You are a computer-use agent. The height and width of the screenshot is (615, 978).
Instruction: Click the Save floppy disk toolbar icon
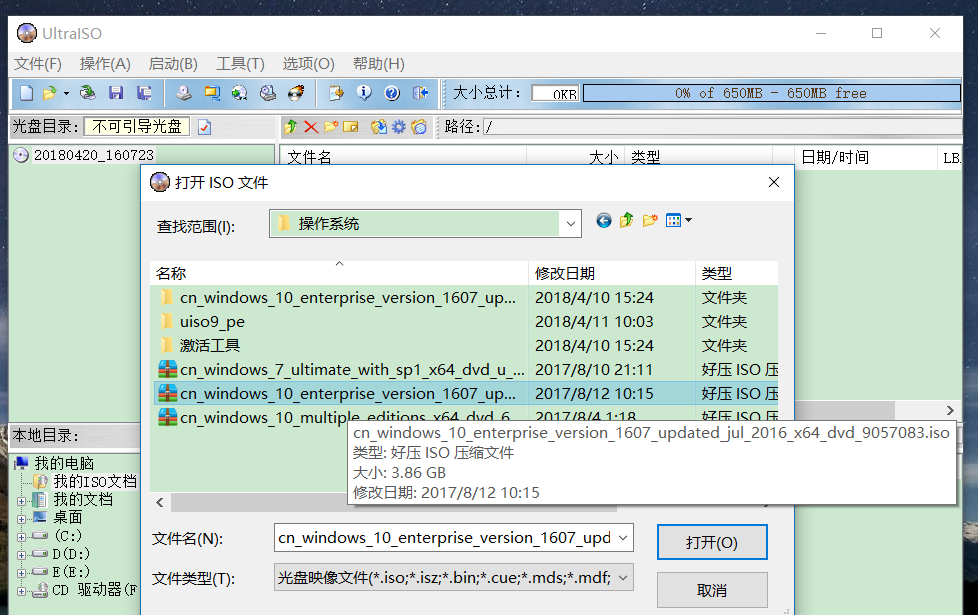pyautogui.click(x=116, y=93)
